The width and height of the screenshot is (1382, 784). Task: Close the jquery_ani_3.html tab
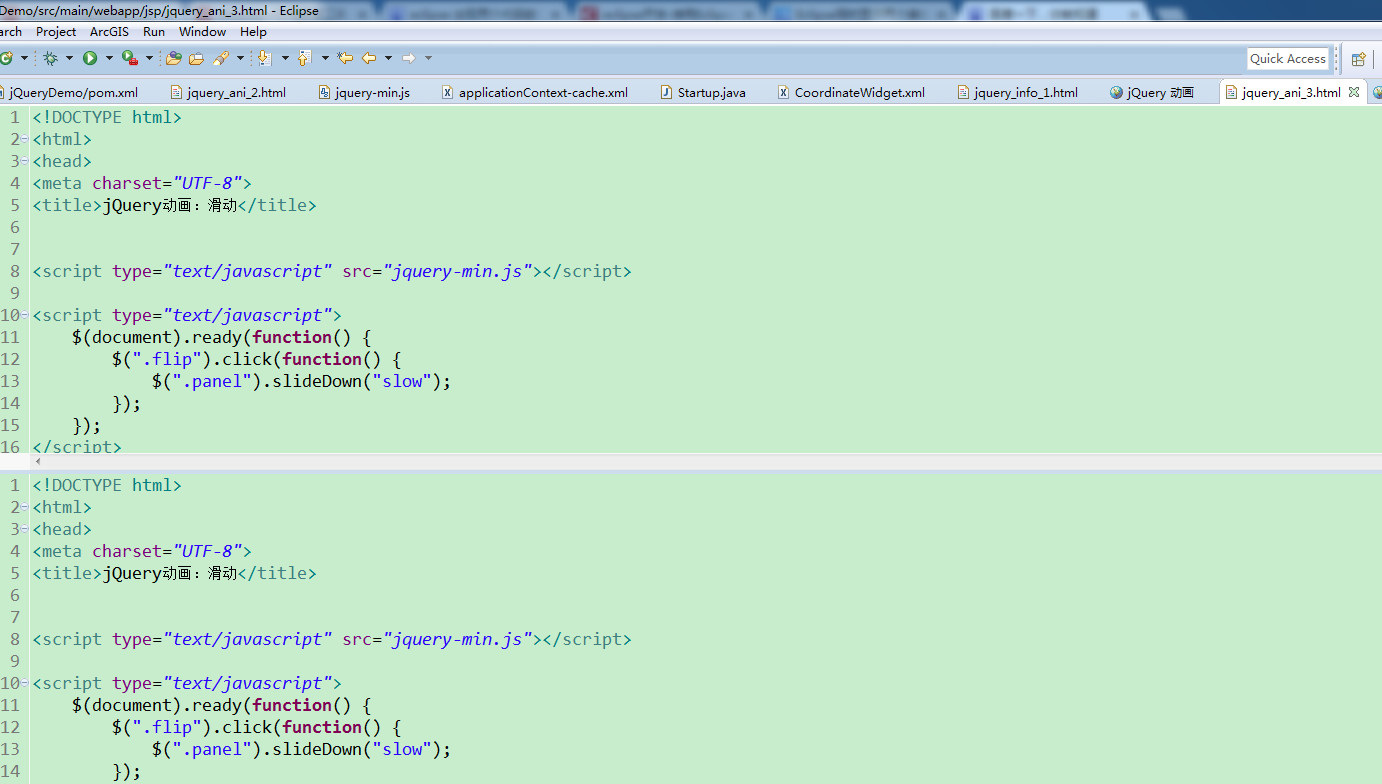(1354, 92)
